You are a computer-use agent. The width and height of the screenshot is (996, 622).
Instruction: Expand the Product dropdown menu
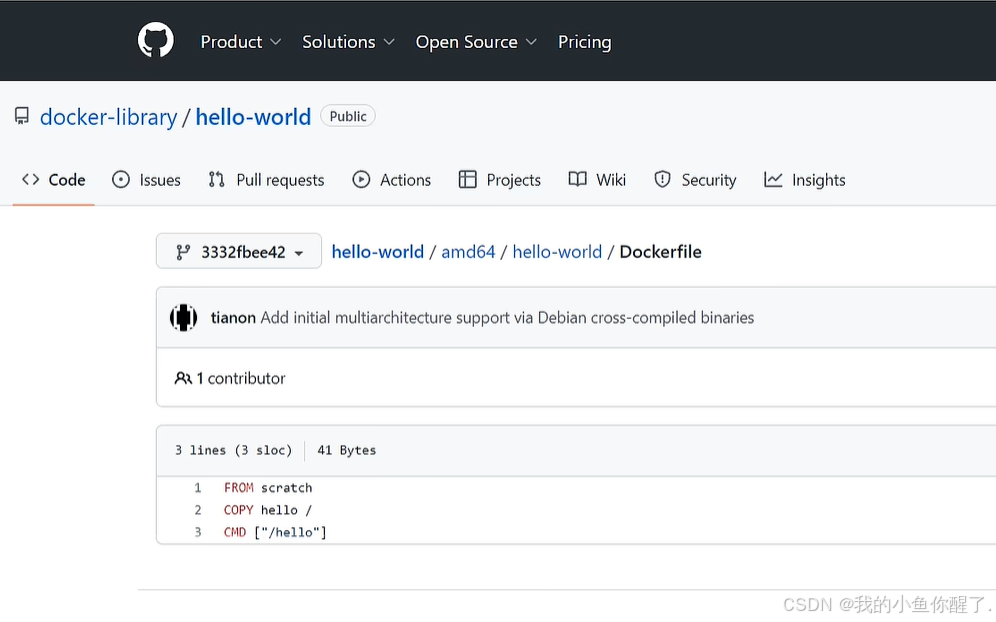click(x=241, y=42)
